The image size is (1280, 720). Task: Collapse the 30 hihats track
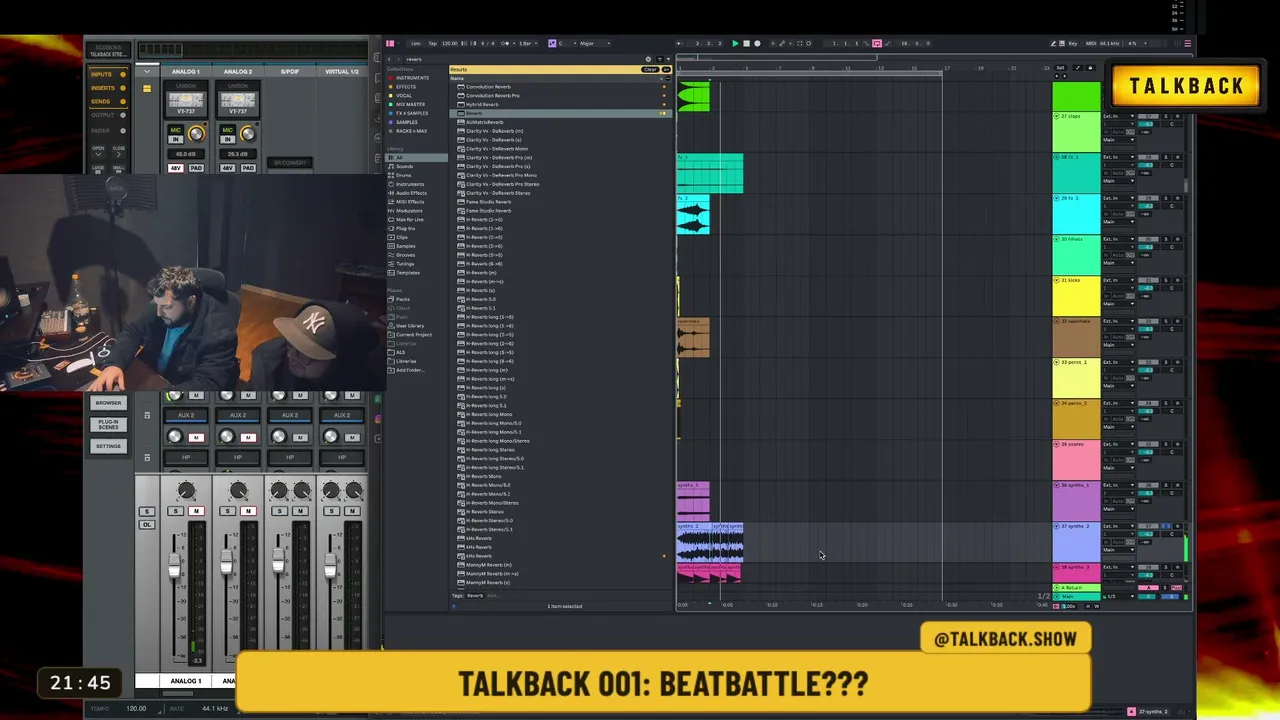[1057, 239]
